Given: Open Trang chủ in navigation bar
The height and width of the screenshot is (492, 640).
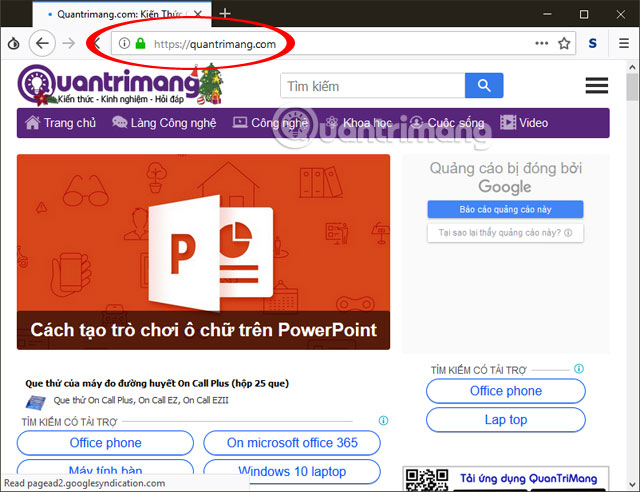Looking at the screenshot, I should click(x=60, y=122).
